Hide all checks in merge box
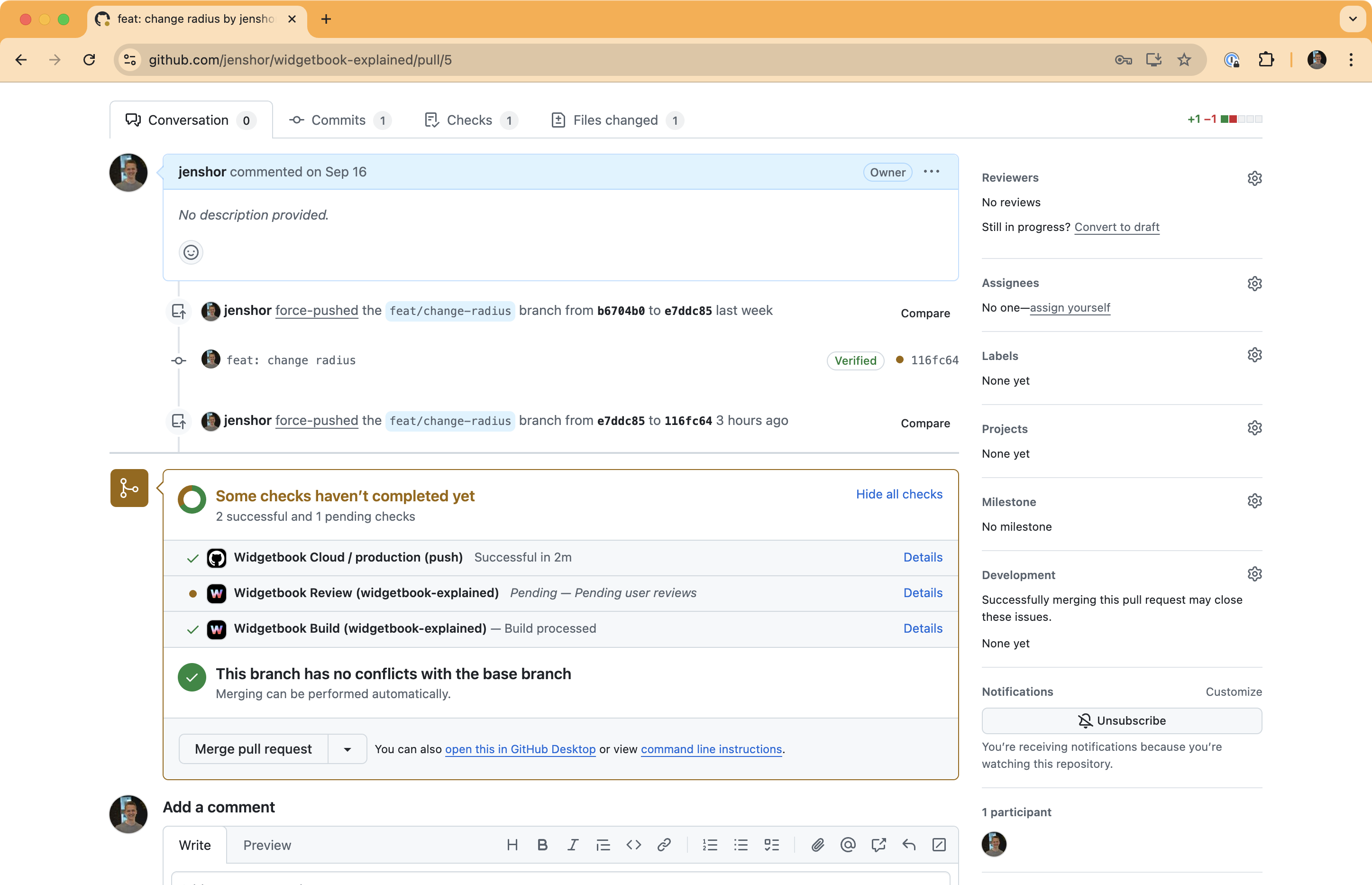 pyautogui.click(x=899, y=494)
